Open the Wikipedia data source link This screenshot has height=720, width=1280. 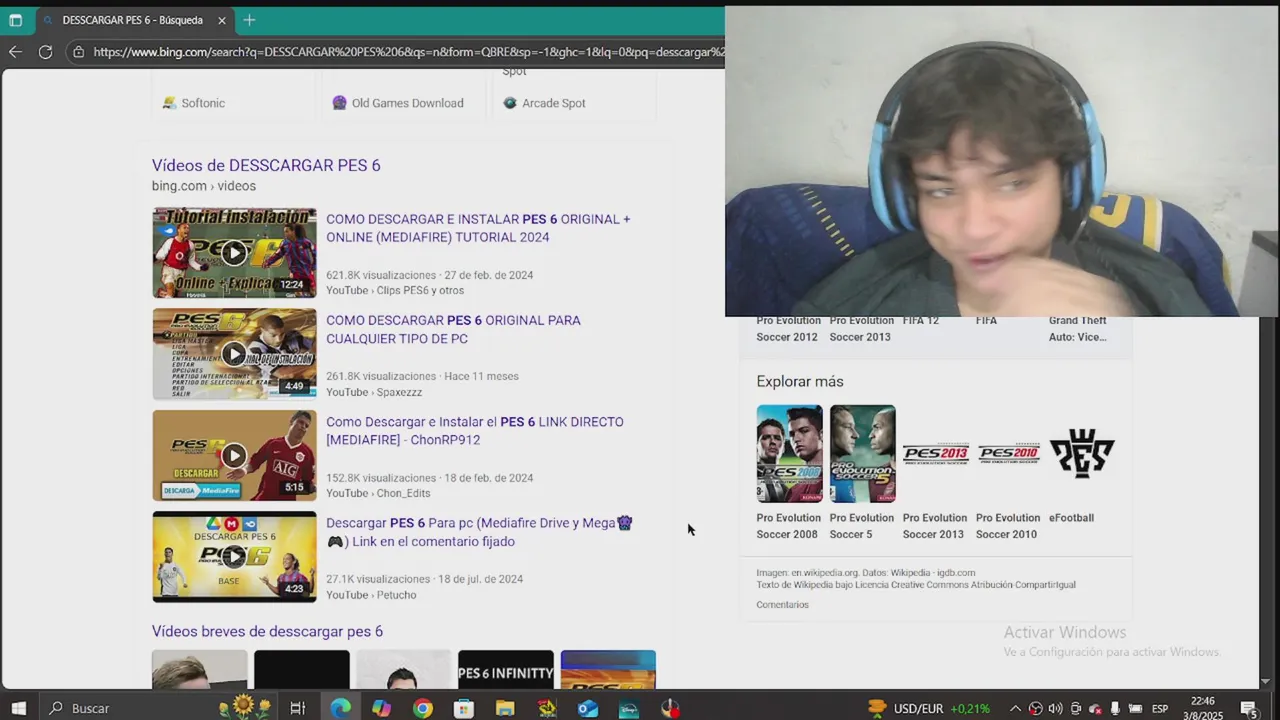[x=911, y=573]
